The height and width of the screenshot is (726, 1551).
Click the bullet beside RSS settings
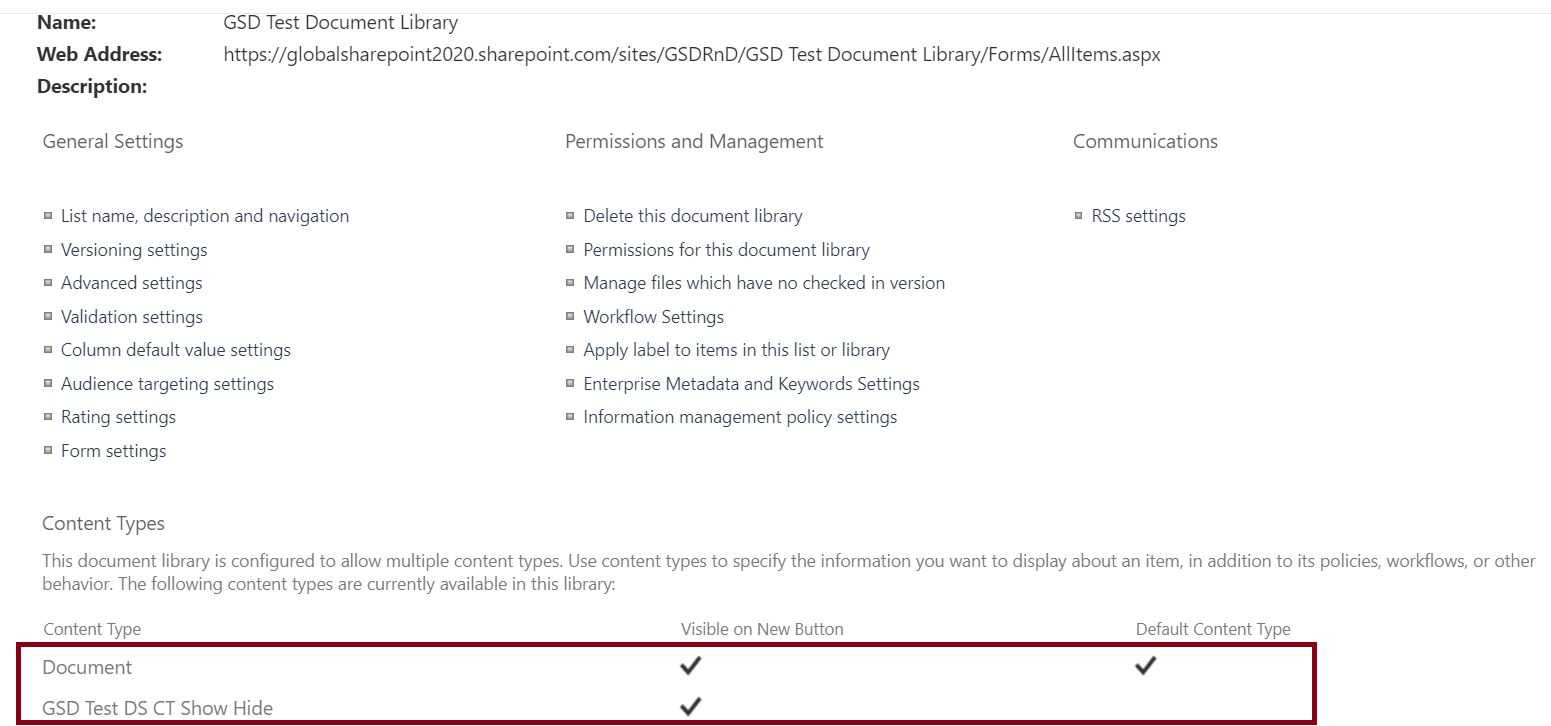point(1079,215)
